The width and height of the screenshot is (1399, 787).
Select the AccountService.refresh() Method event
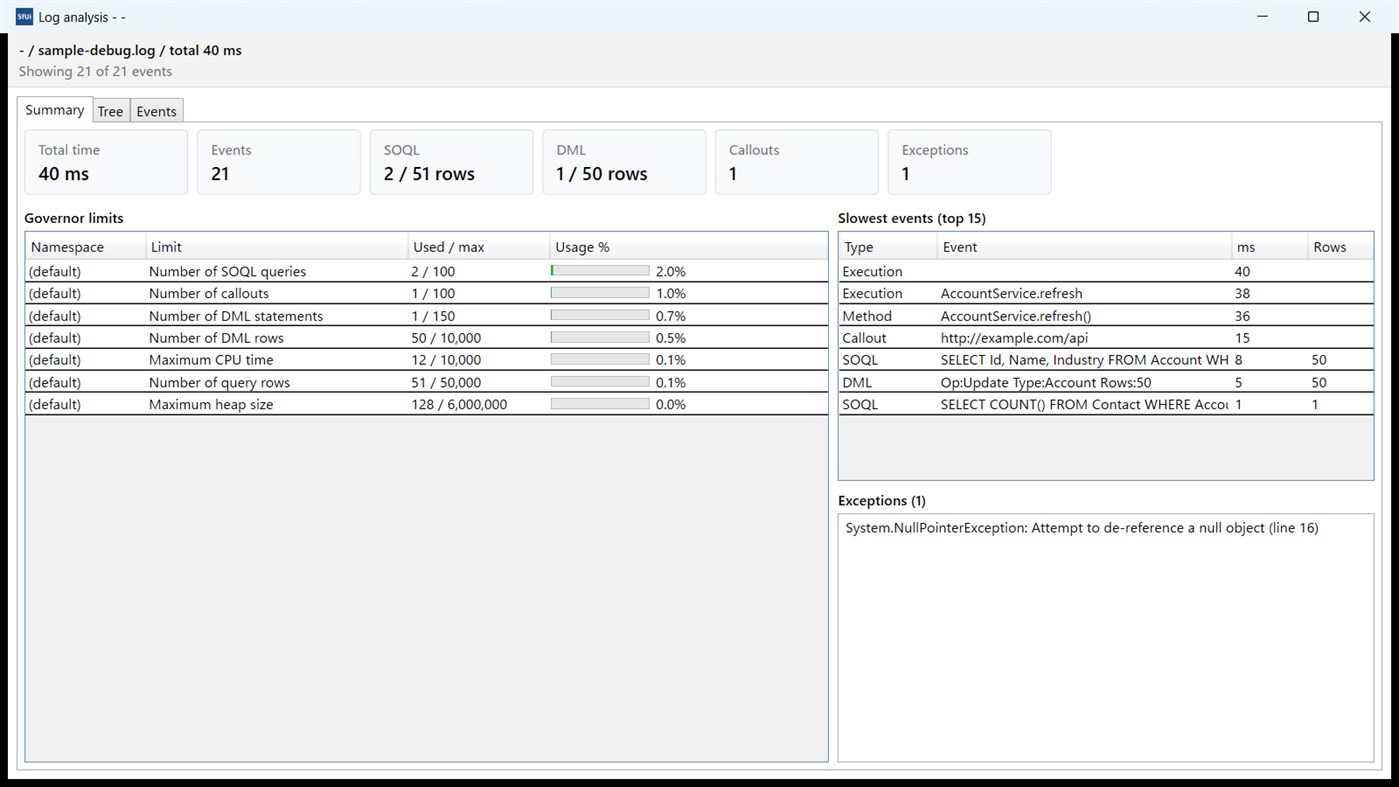tap(1106, 316)
